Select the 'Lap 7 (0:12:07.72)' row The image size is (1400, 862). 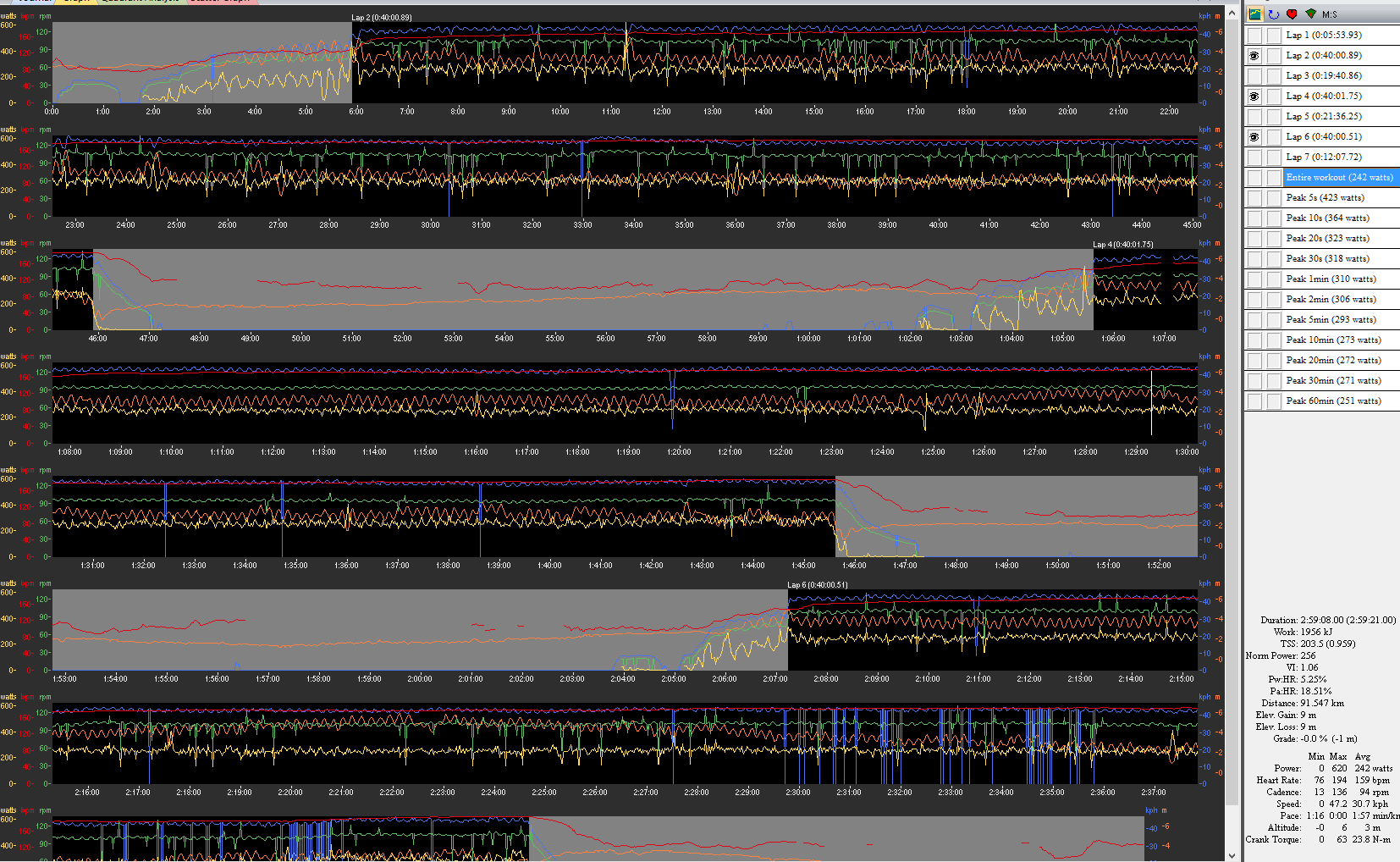1342,157
